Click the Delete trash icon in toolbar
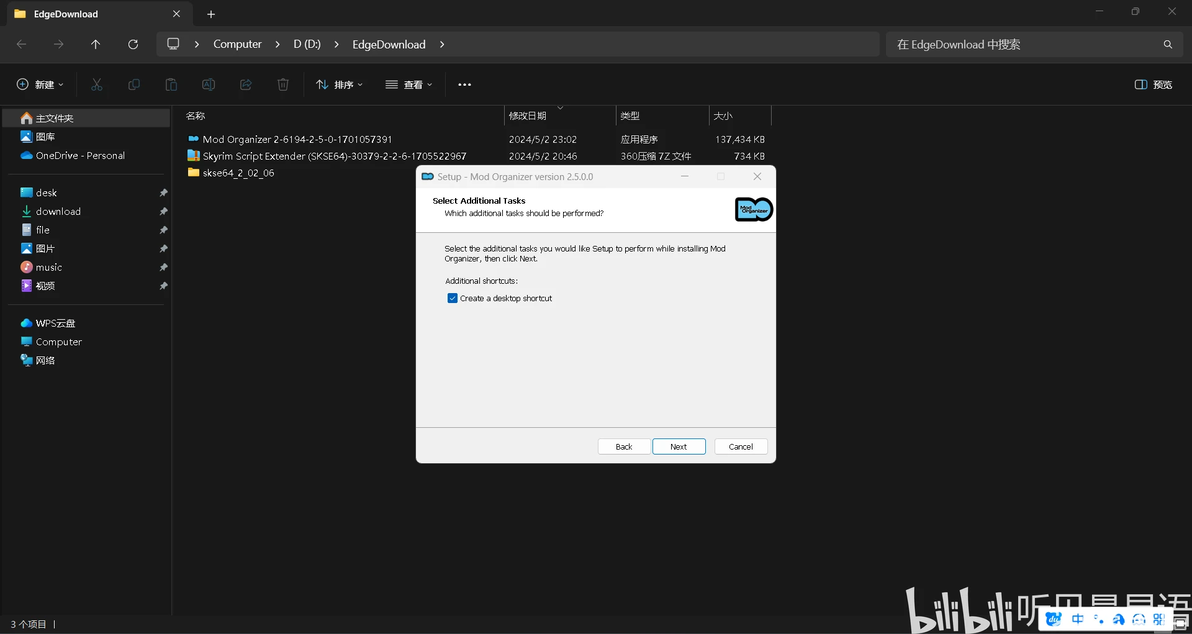 click(x=283, y=84)
